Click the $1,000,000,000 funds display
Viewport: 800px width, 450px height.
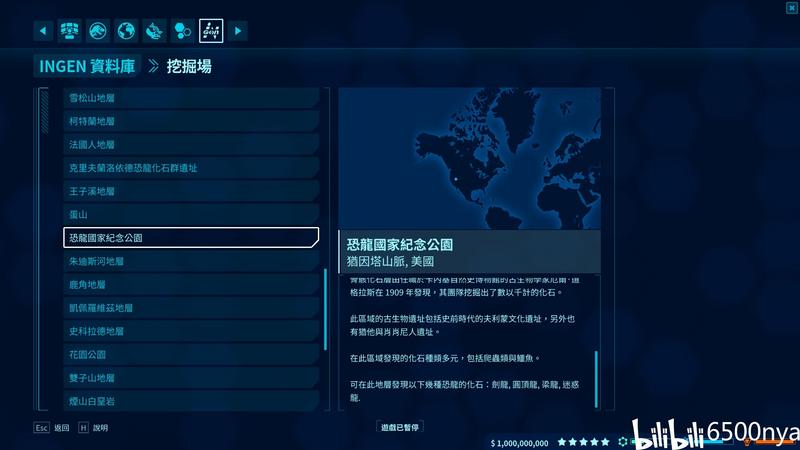[x=519, y=443]
